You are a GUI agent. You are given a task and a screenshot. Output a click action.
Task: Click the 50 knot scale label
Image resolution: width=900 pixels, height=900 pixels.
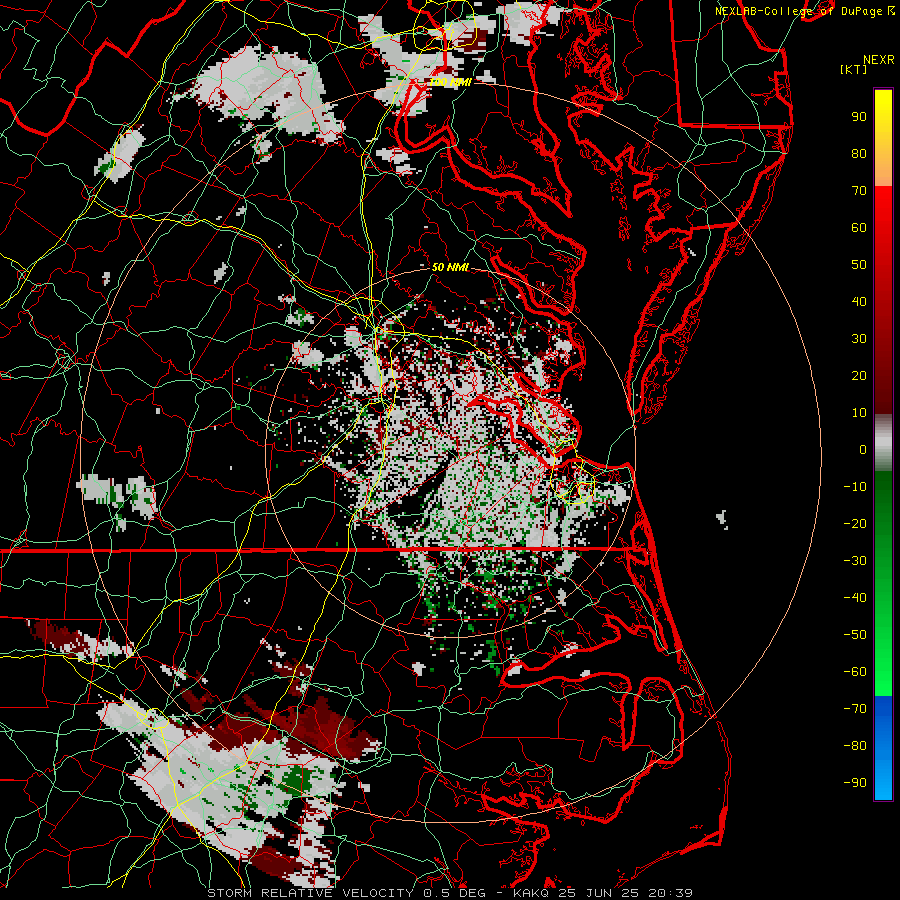[859, 265]
